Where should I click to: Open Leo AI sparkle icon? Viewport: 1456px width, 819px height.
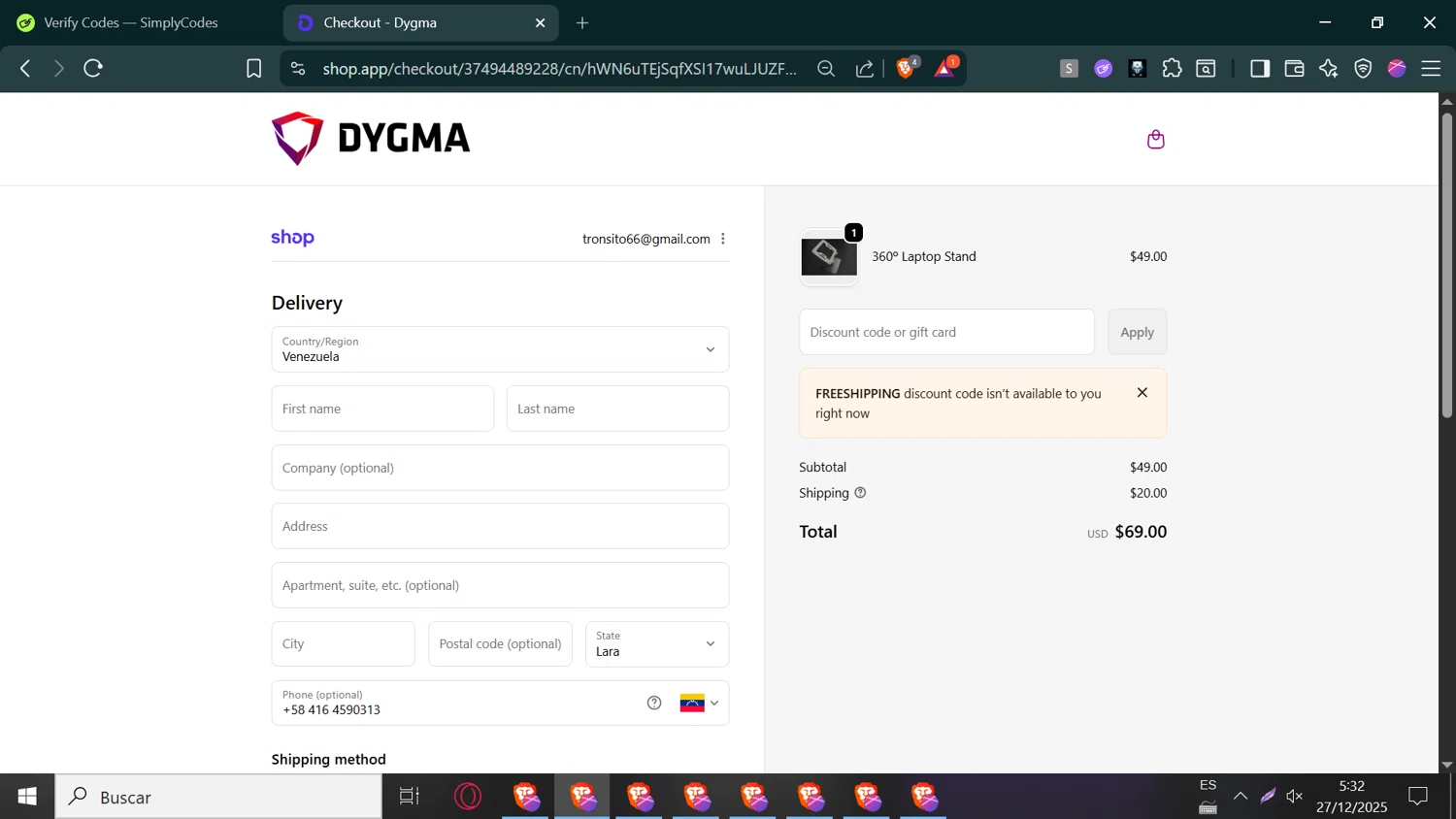click(x=1329, y=68)
